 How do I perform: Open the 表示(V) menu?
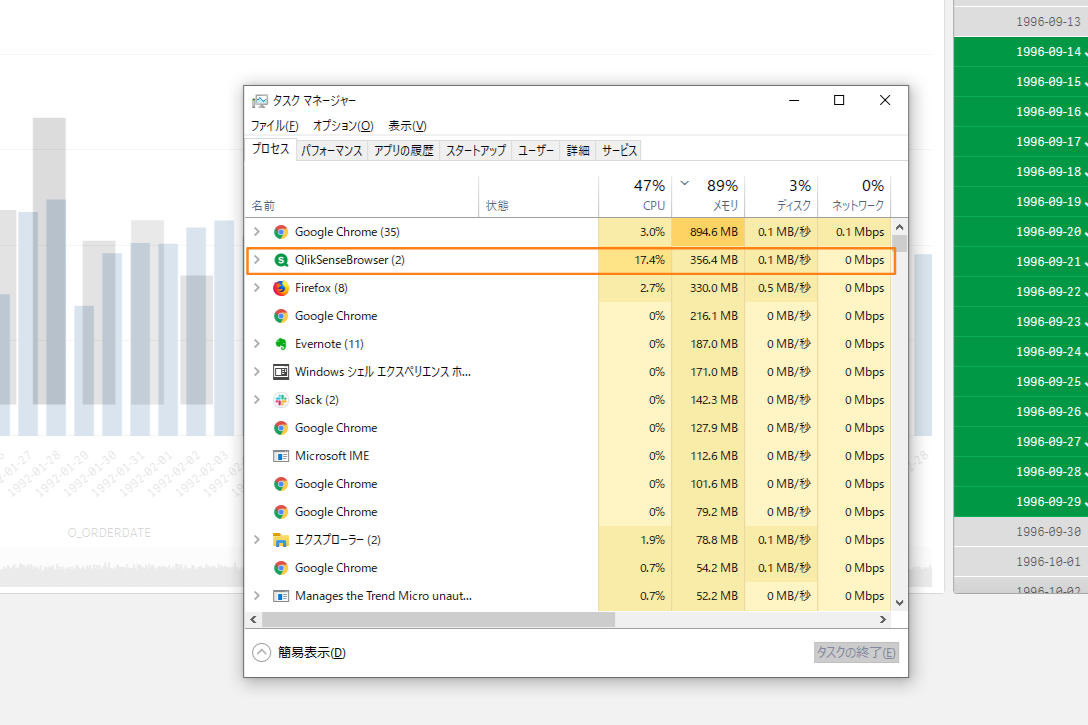click(x=407, y=126)
